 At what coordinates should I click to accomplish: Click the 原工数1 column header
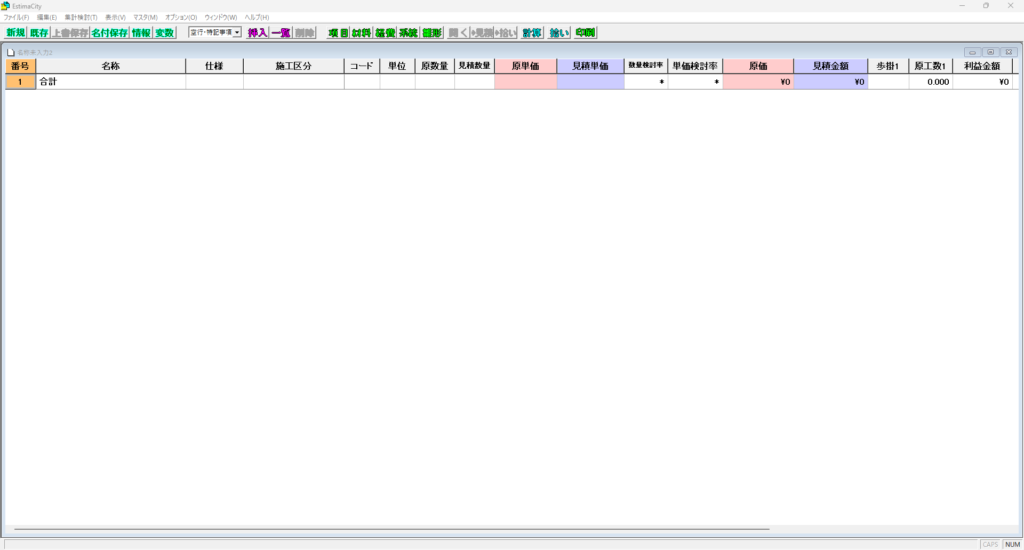pyautogui.click(x=931, y=66)
